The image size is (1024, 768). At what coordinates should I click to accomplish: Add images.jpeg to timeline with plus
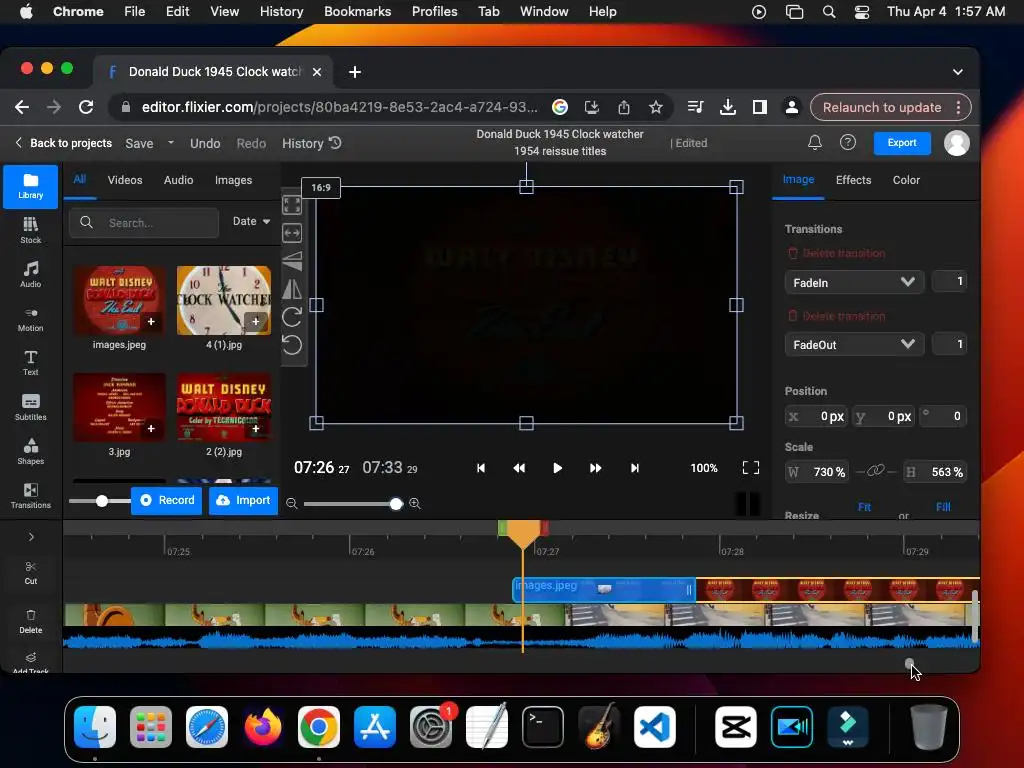(x=151, y=321)
